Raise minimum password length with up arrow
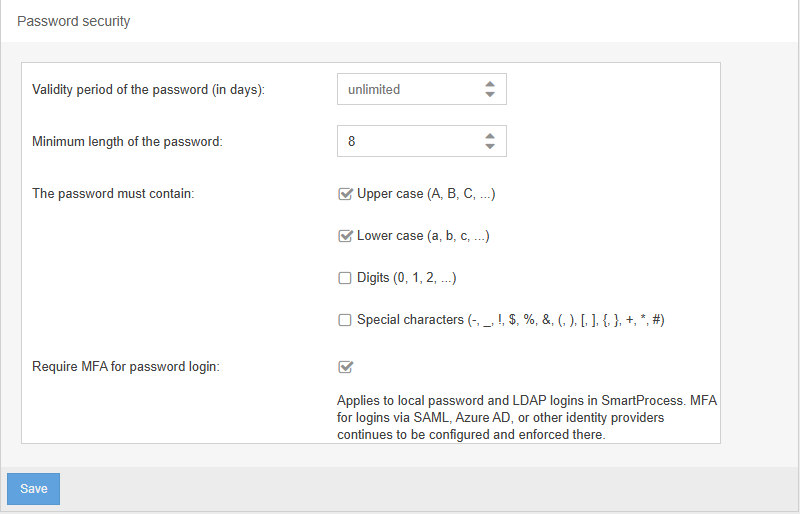The image size is (800, 514). 490,136
